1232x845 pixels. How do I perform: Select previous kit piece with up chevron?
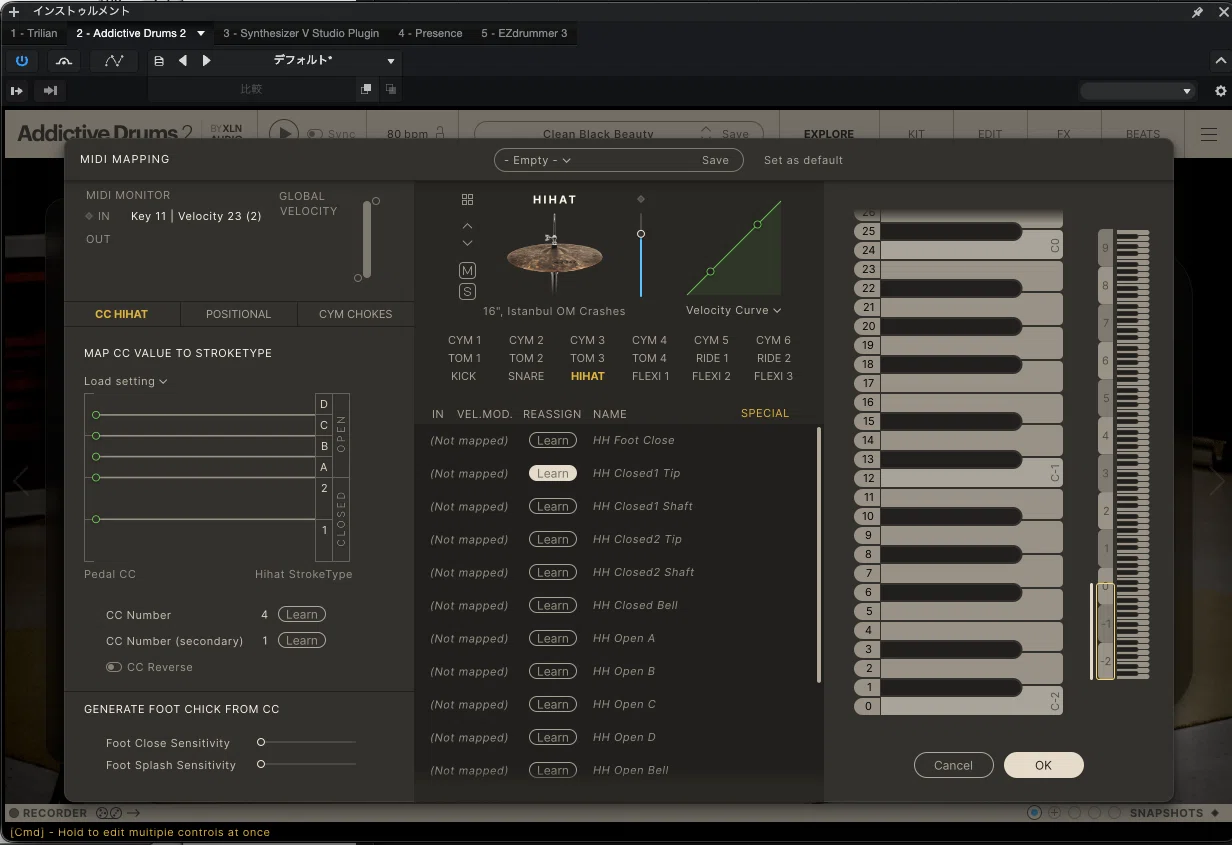[467, 225]
